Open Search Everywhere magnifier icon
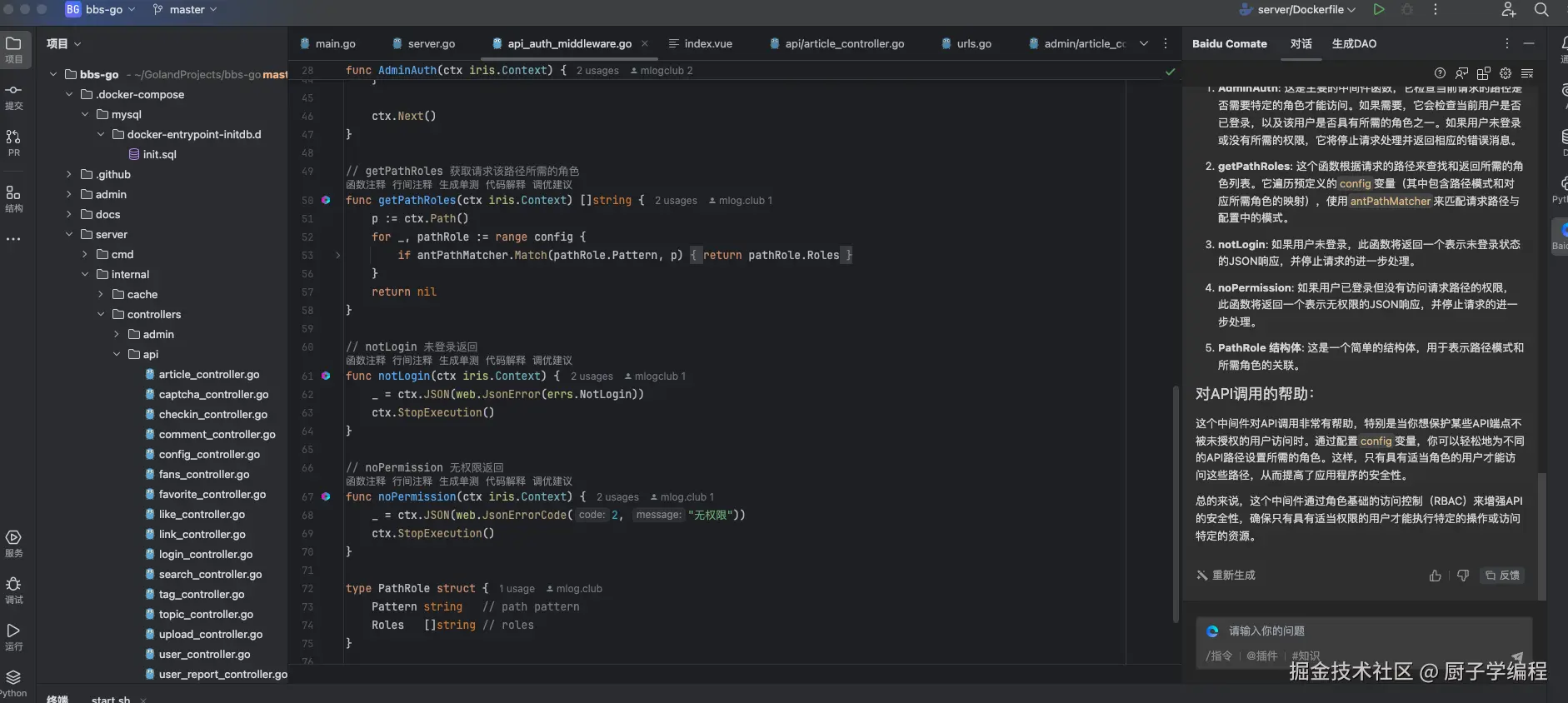 pos(1541,9)
